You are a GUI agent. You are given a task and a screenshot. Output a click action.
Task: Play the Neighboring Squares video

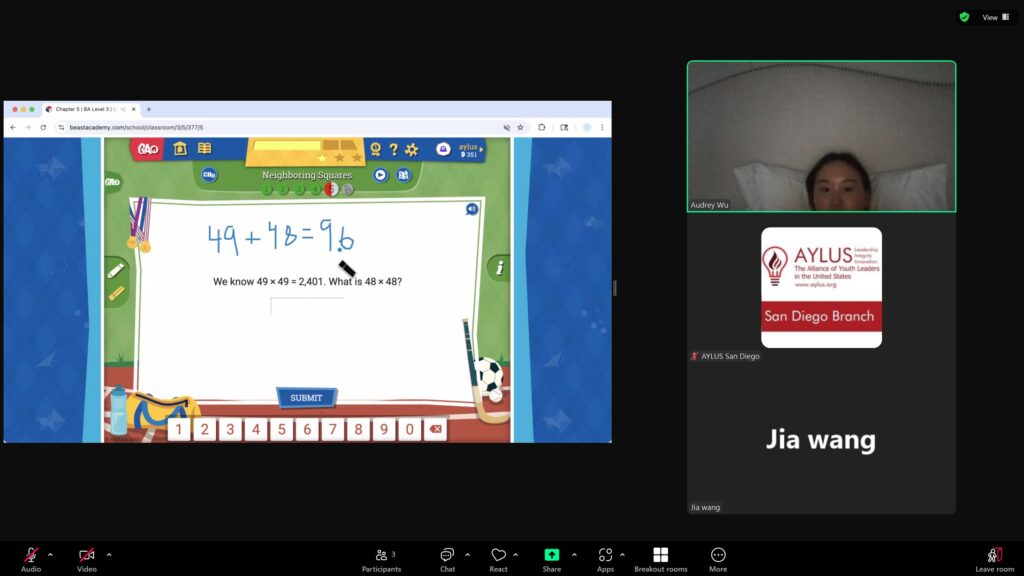(380, 175)
